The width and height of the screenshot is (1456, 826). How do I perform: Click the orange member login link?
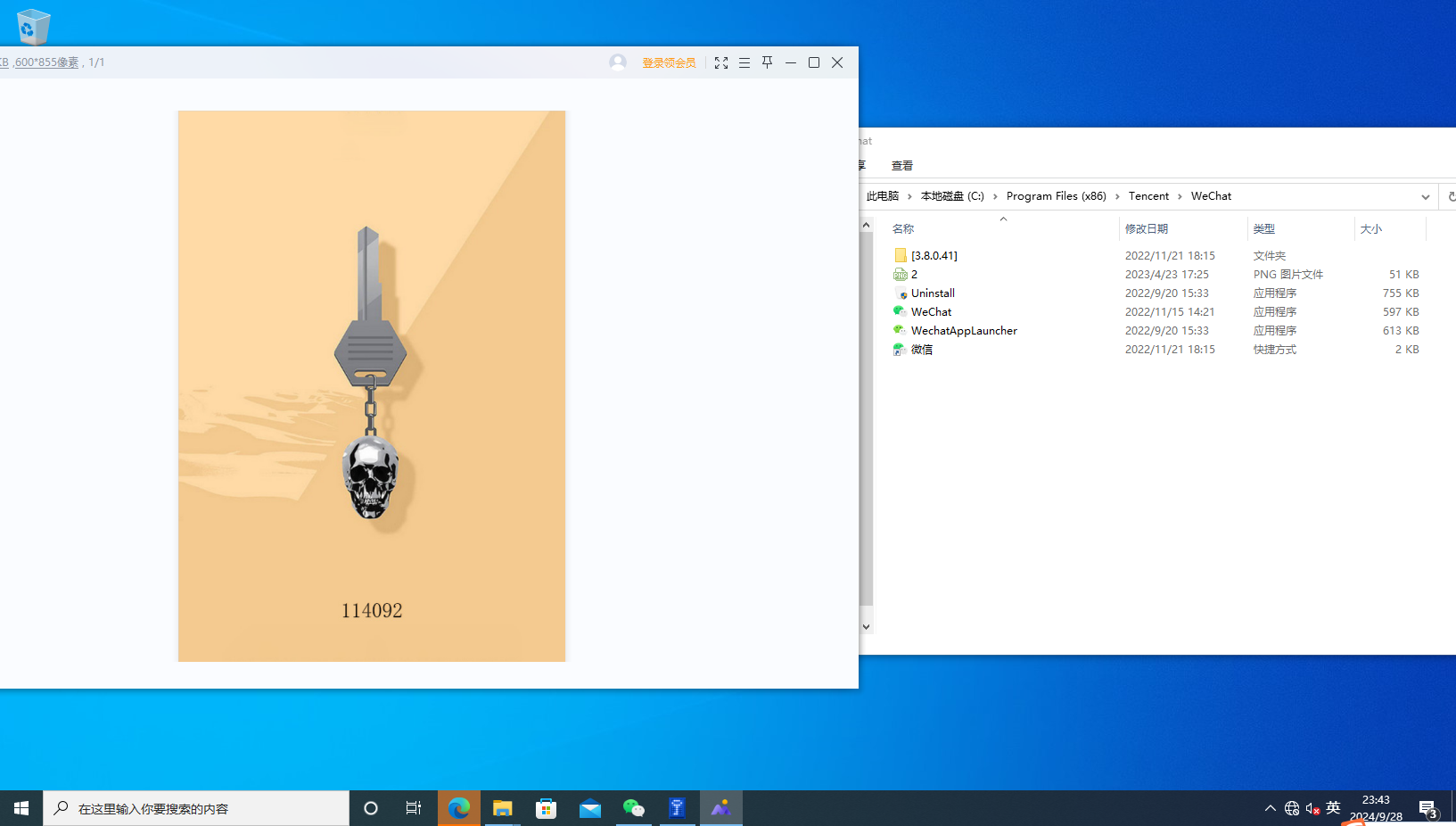tap(669, 62)
